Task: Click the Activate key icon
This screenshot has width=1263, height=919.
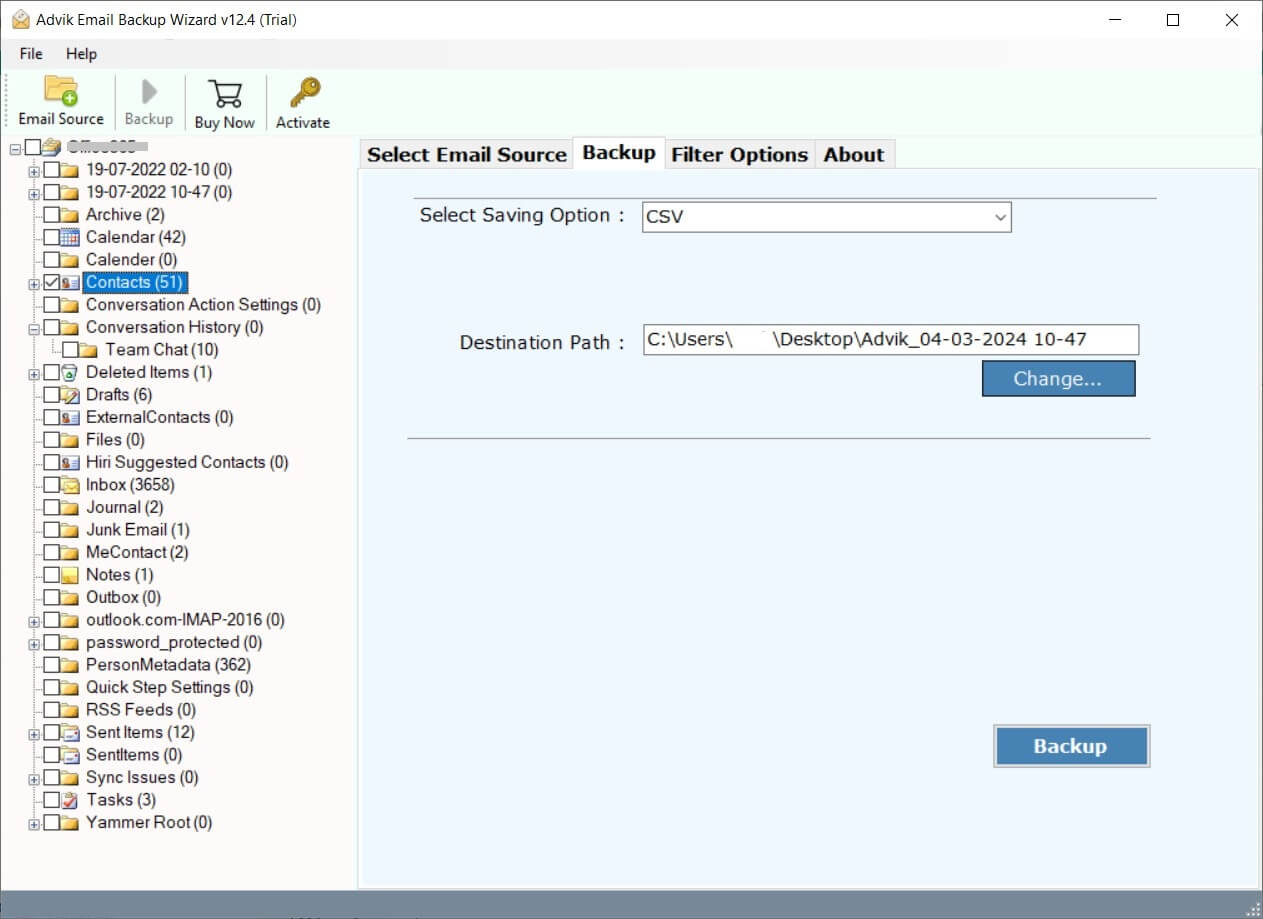Action: 303,93
